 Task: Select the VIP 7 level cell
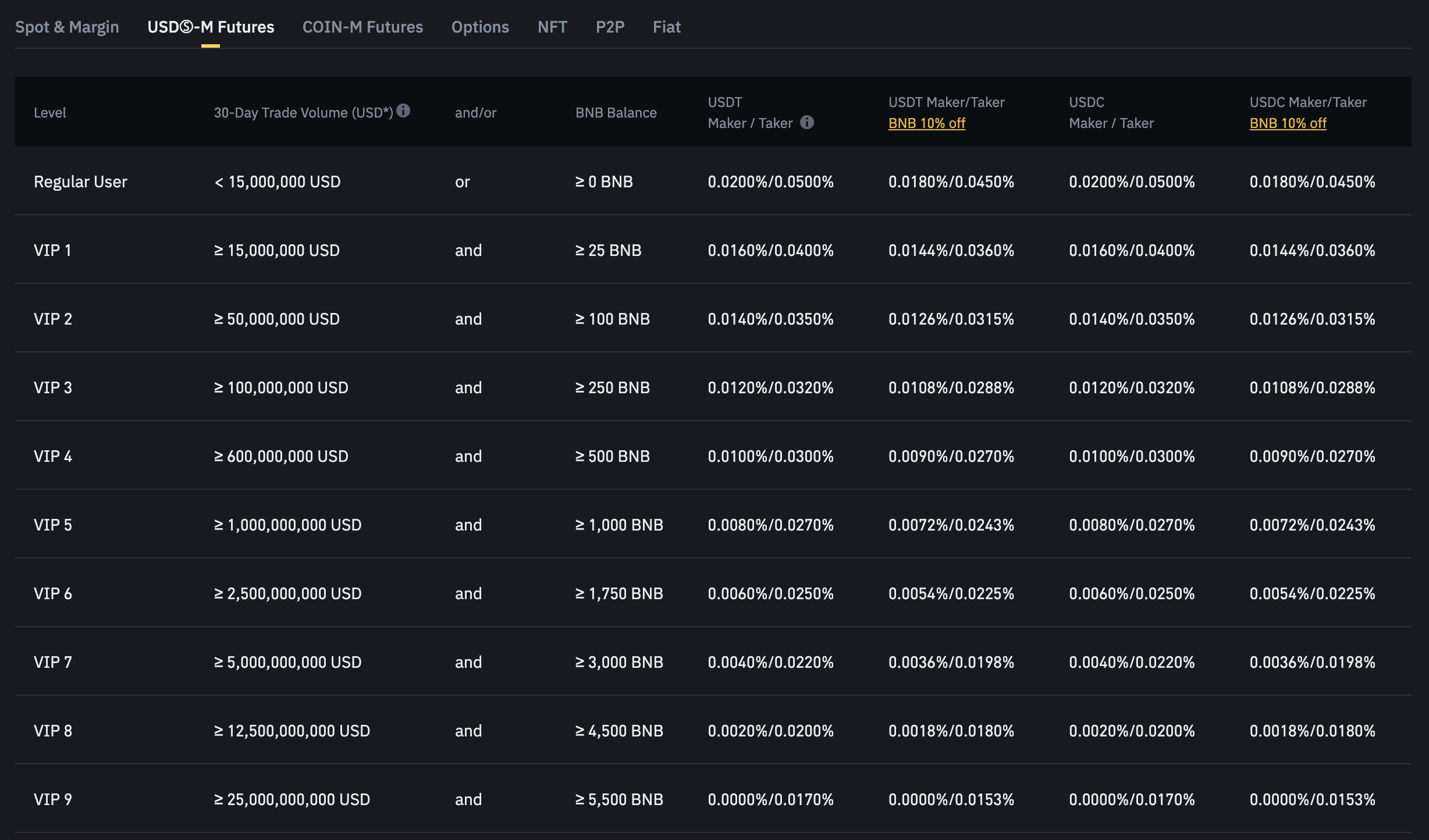(53, 662)
